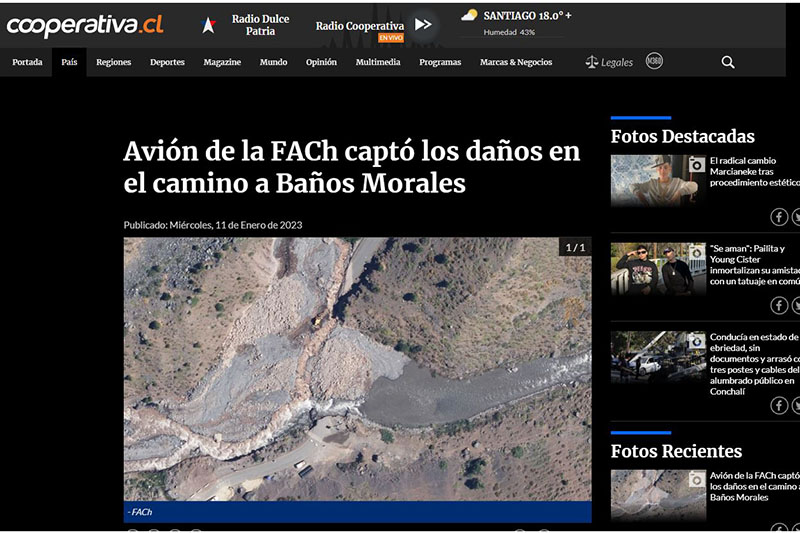The image size is (800, 533).
Task: Open 'Se aman: Pailita y Young Cister' link
Action: click(x=754, y=265)
